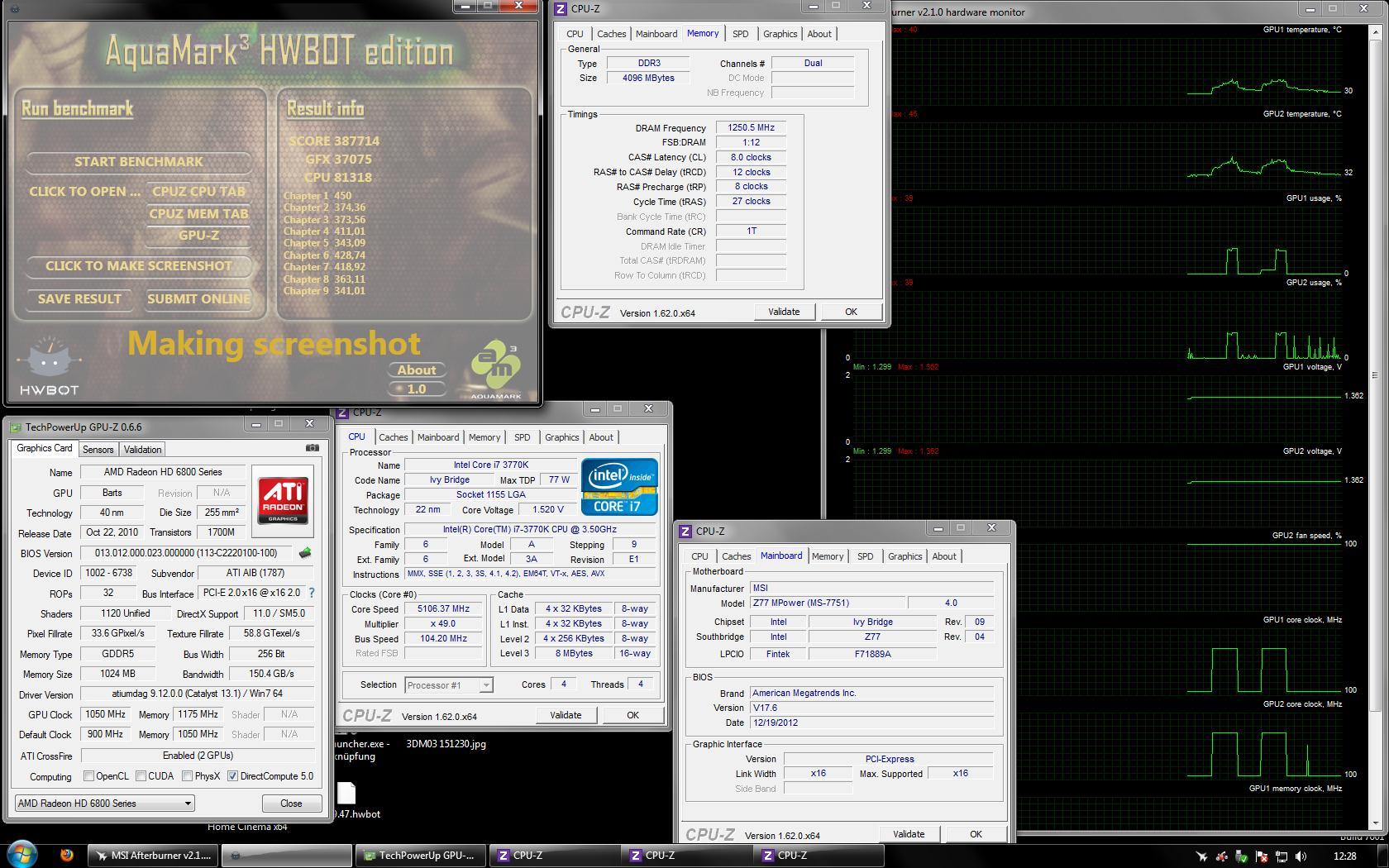Open the Windows Start orb
The width and height of the screenshot is (1389, 868).
point(22,855)
